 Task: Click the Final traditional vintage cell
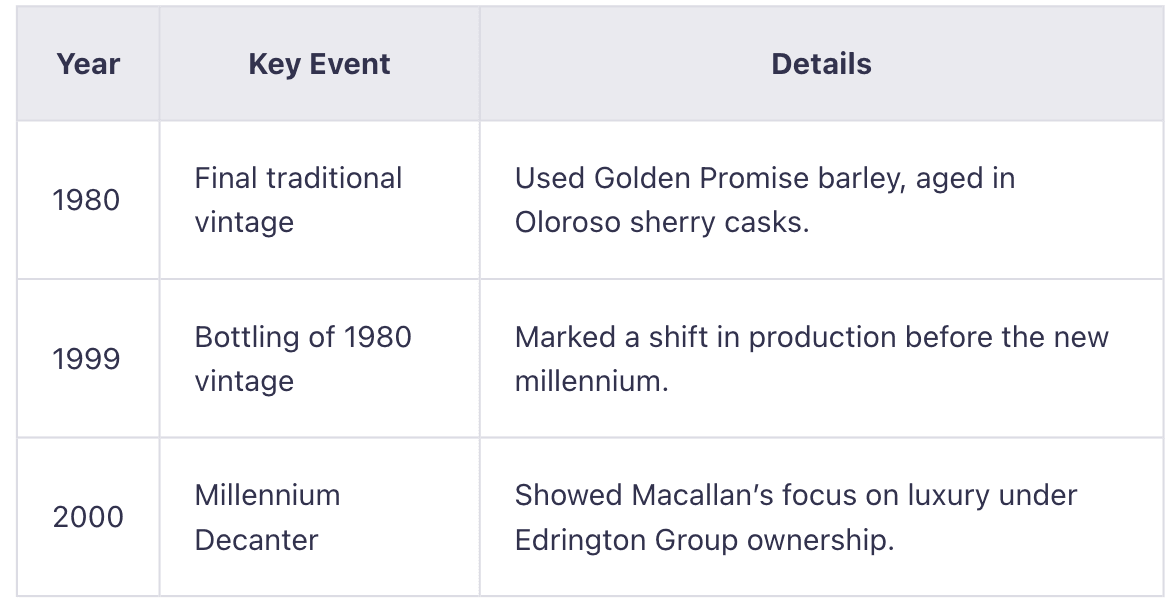pos(298,200)
